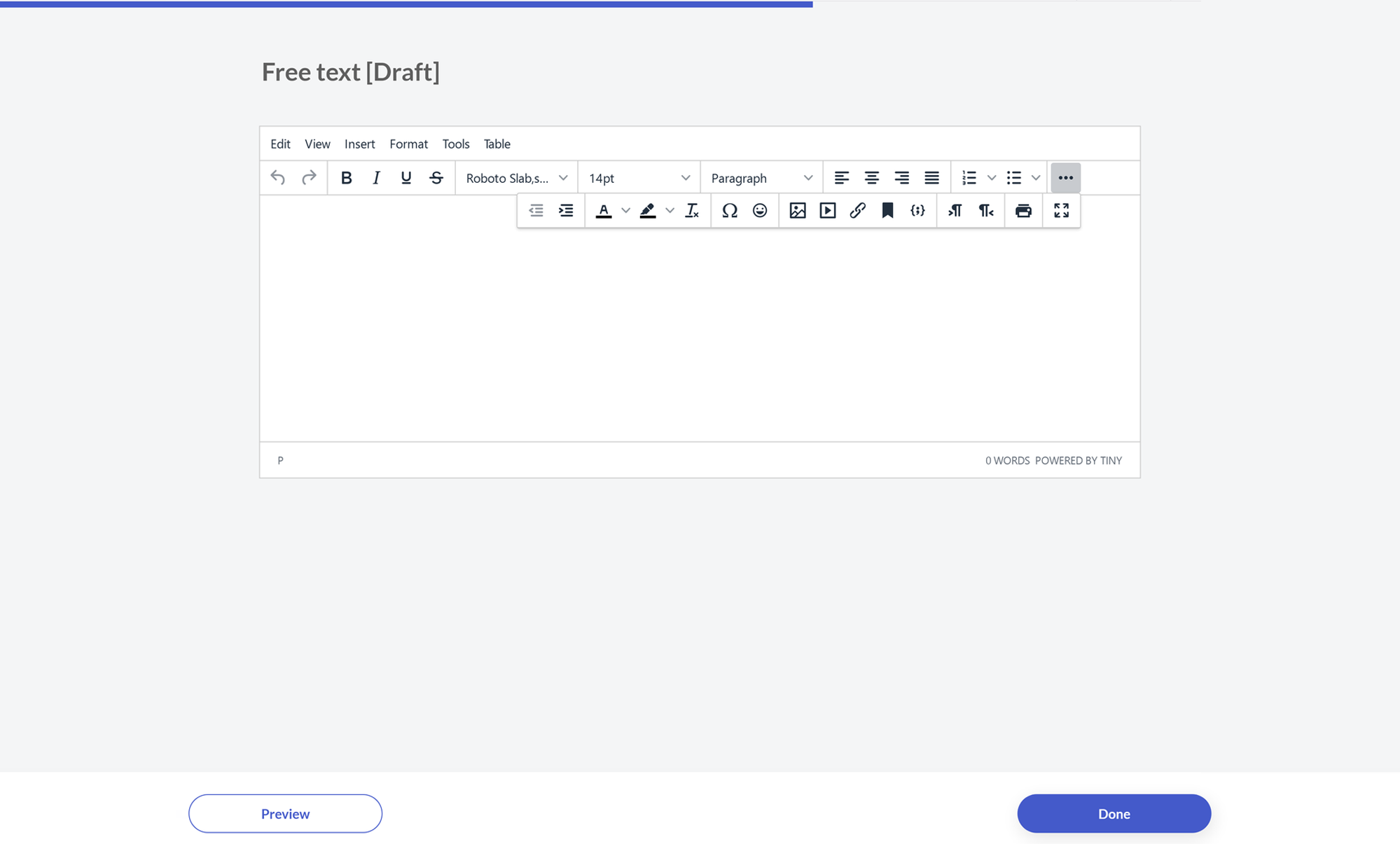The width and height of the screenshot is (1400, 844).
Task: Insert an anchor bookmark icon
Action: pos(887,211)
